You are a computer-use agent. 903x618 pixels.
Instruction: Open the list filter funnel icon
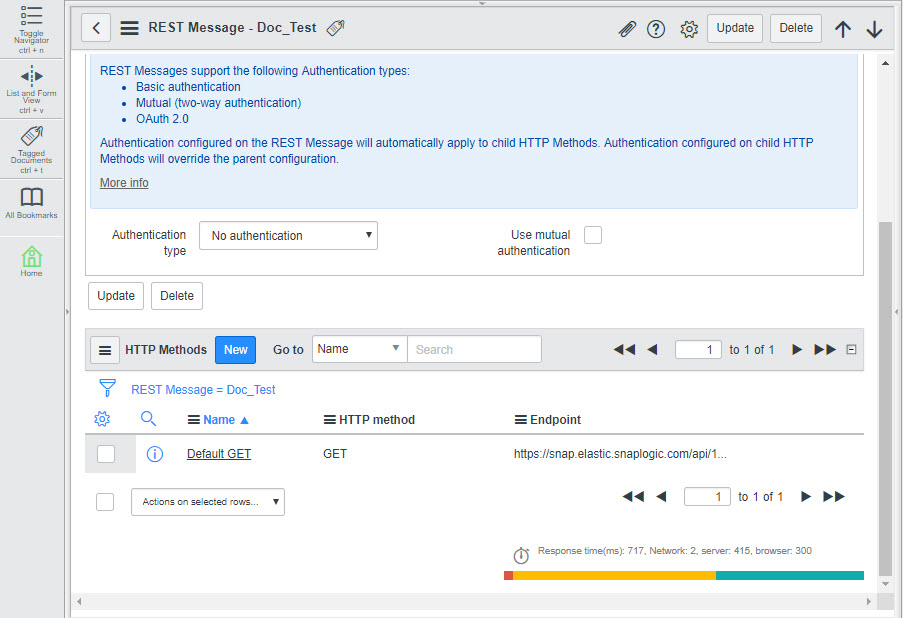click(107, 389)
